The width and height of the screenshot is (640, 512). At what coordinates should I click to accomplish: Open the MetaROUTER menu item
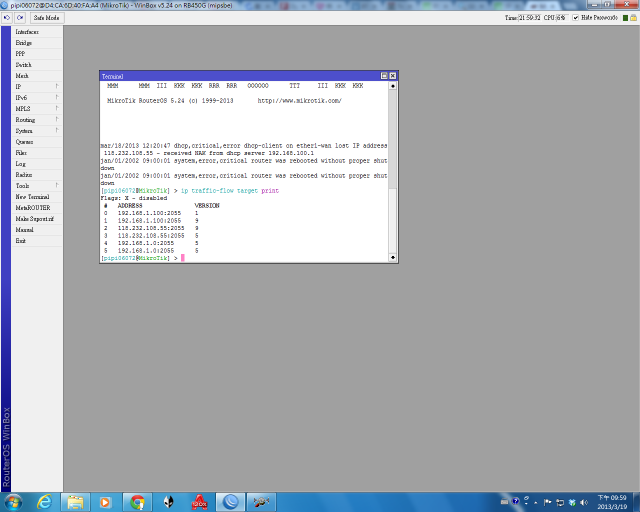(37, 208)
